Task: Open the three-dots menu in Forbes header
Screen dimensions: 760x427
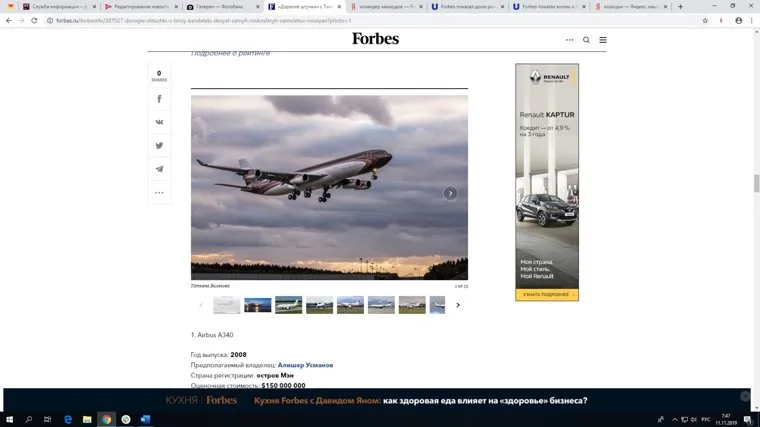Action: click(570, 40)
